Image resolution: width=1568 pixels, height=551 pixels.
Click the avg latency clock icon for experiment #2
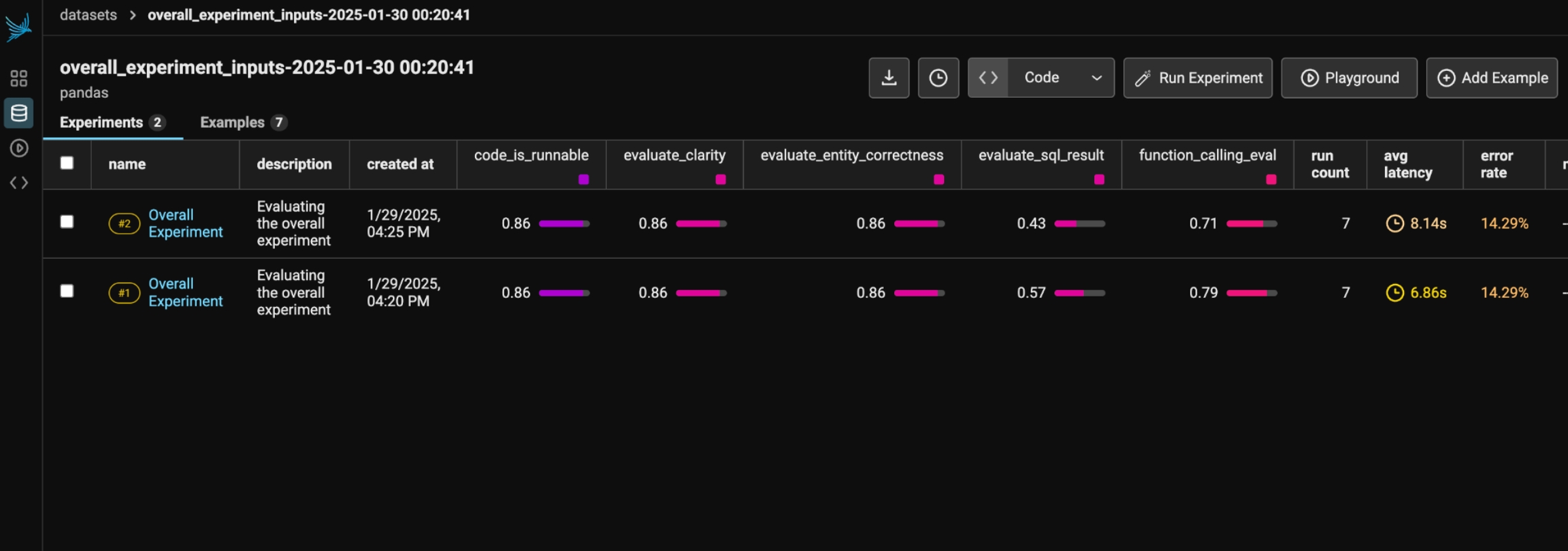tap(1394, 223)
